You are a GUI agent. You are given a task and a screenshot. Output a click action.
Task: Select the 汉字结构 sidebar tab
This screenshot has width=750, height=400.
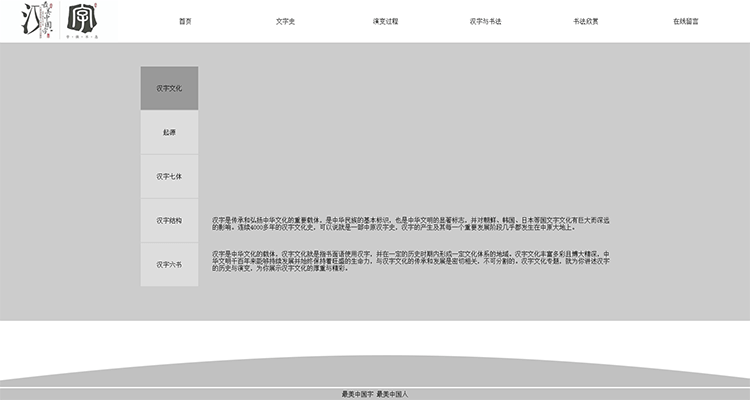coord(169,220)
